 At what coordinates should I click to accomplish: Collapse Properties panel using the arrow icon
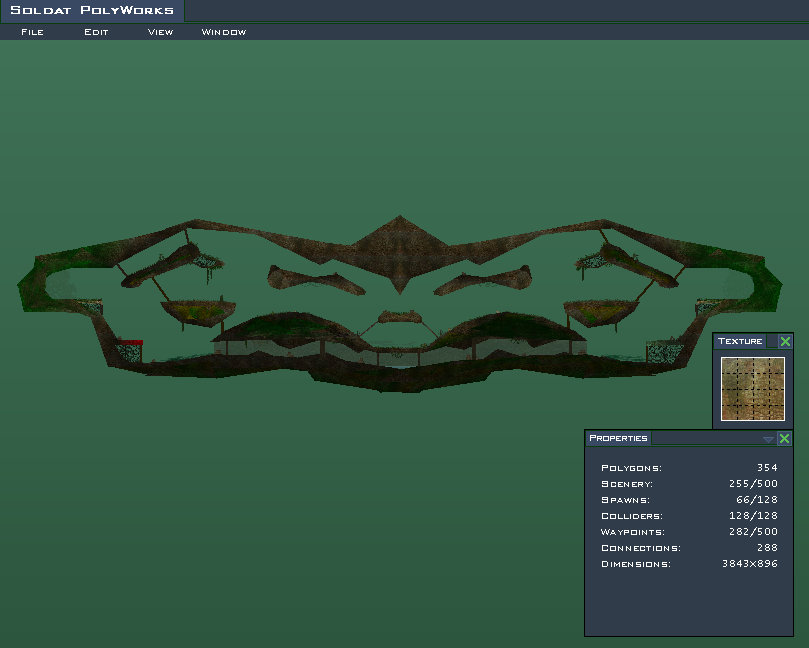click(767, 439)
